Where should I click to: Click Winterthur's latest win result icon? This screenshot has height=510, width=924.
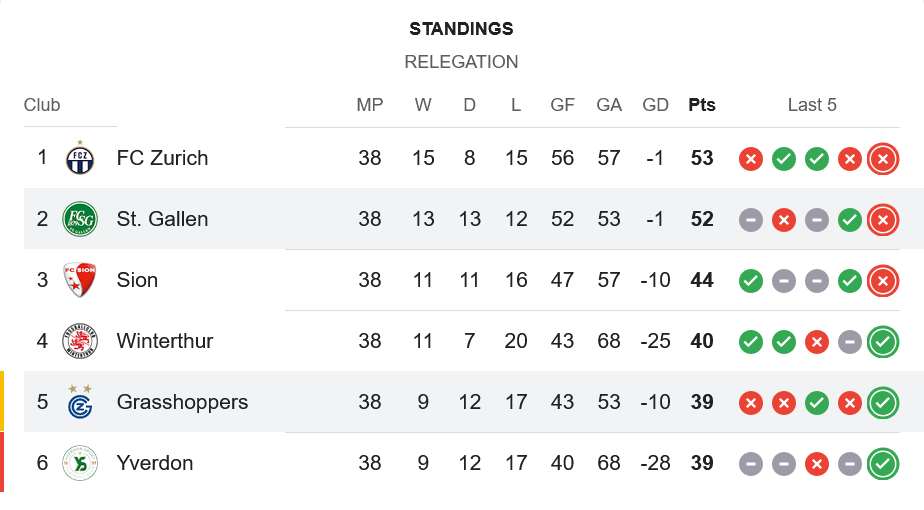(x=882, y=341)
